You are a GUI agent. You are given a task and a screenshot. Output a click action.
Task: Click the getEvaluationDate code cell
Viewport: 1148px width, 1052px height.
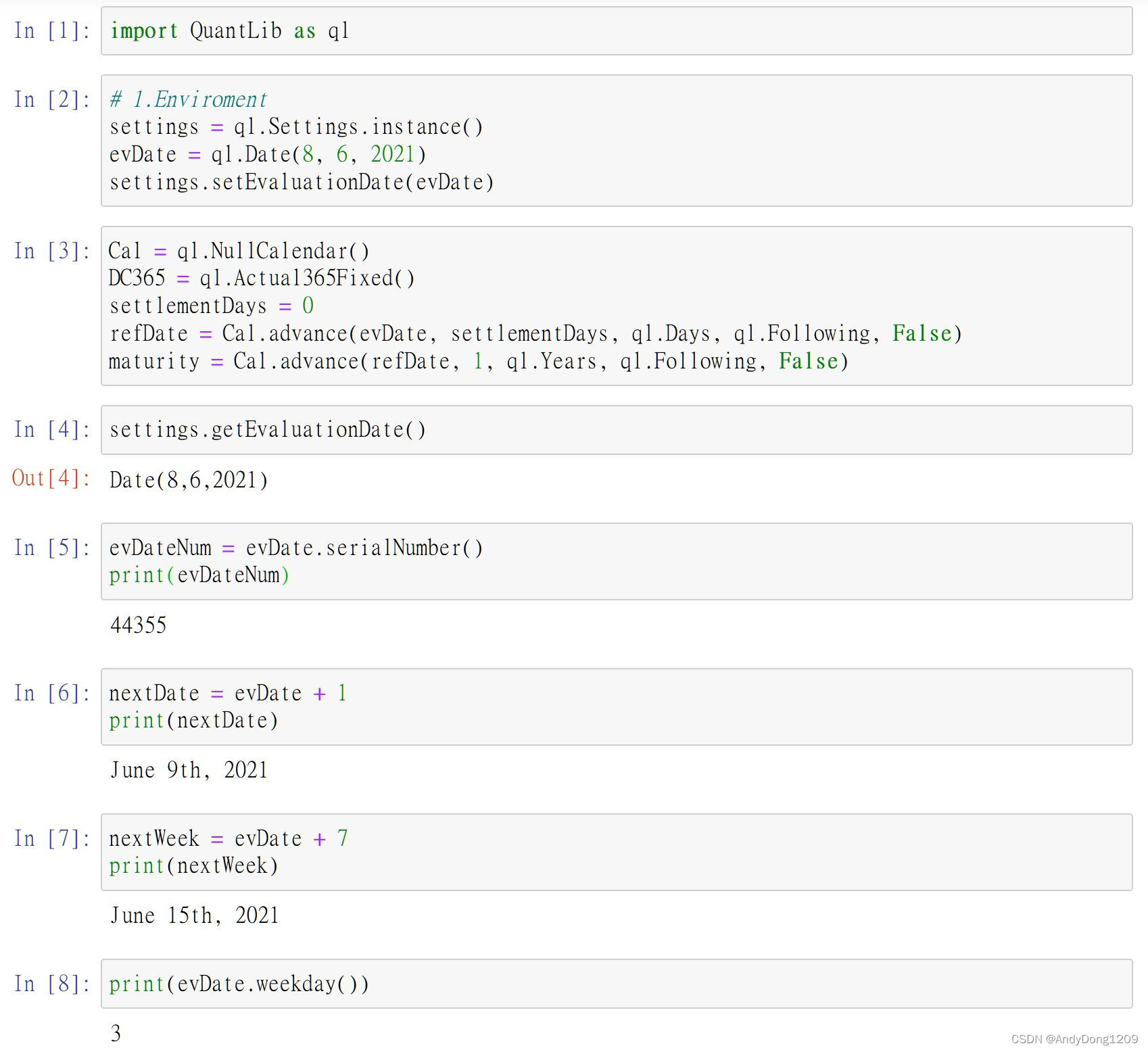(x=617, y=430)
